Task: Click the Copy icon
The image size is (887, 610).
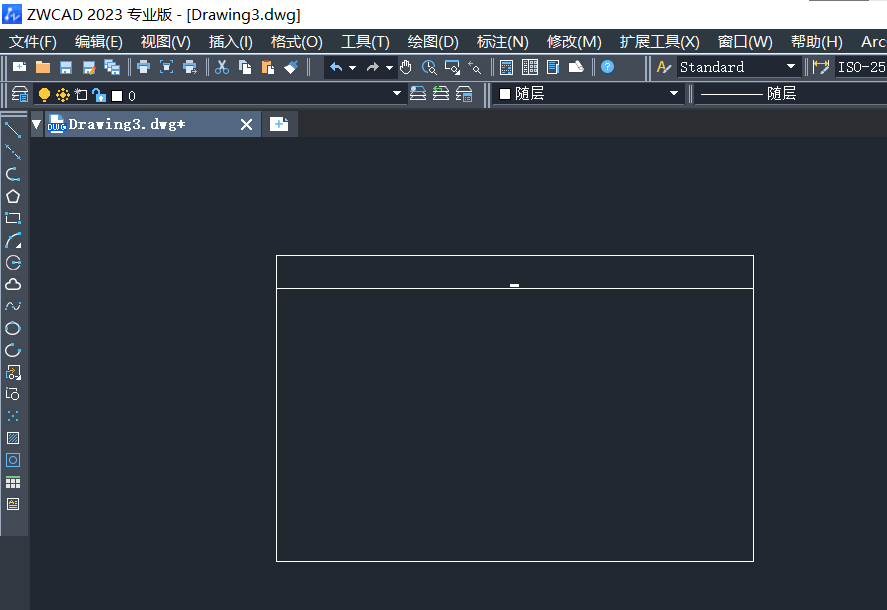Action: point(245,67)
